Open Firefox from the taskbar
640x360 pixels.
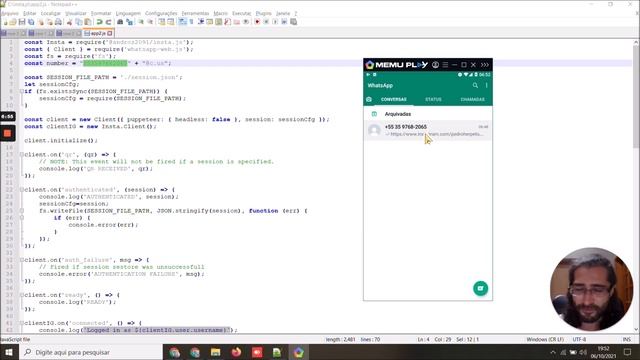[x=236, y=352]
